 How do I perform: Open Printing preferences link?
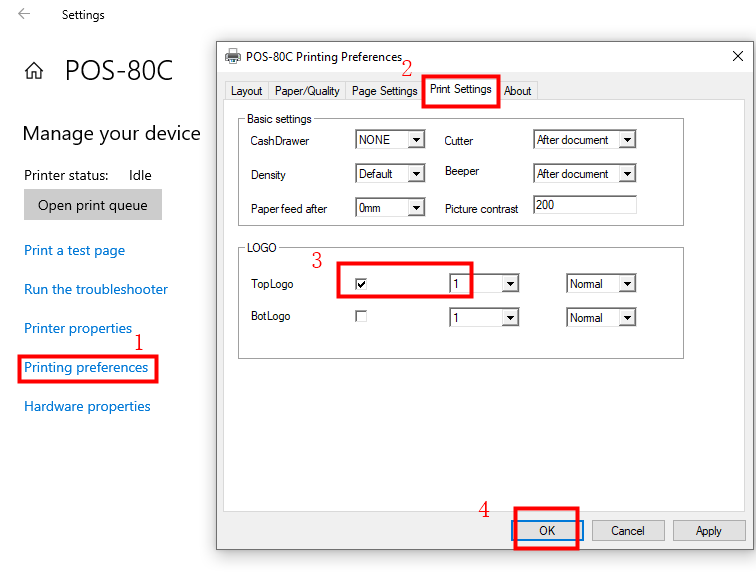pos(86,367)
